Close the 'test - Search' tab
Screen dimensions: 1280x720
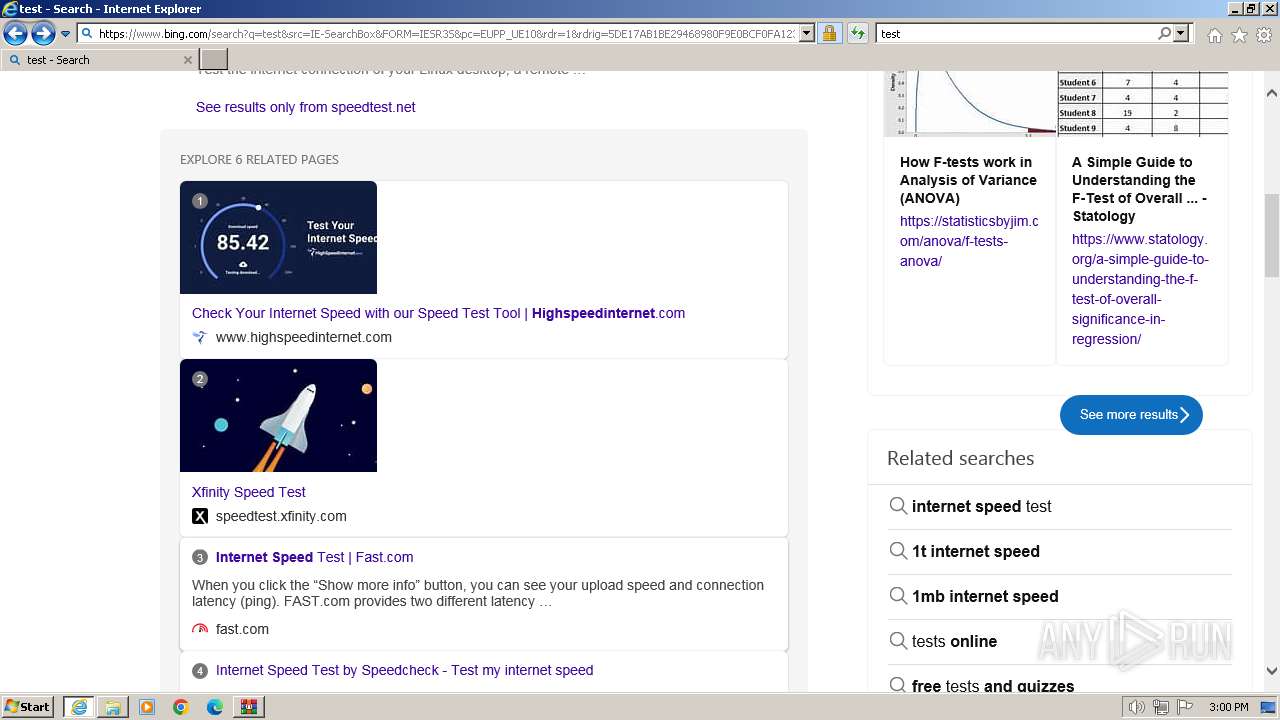click(x=187, y=60)
